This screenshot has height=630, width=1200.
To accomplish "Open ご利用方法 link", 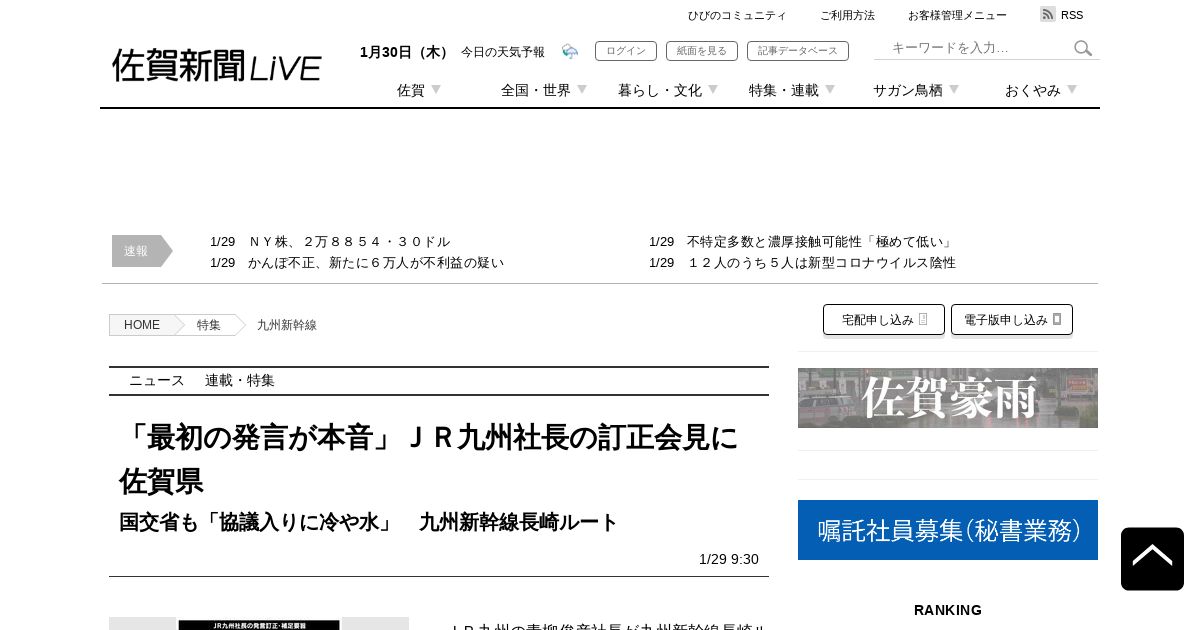I will click(x=847, y=15).
